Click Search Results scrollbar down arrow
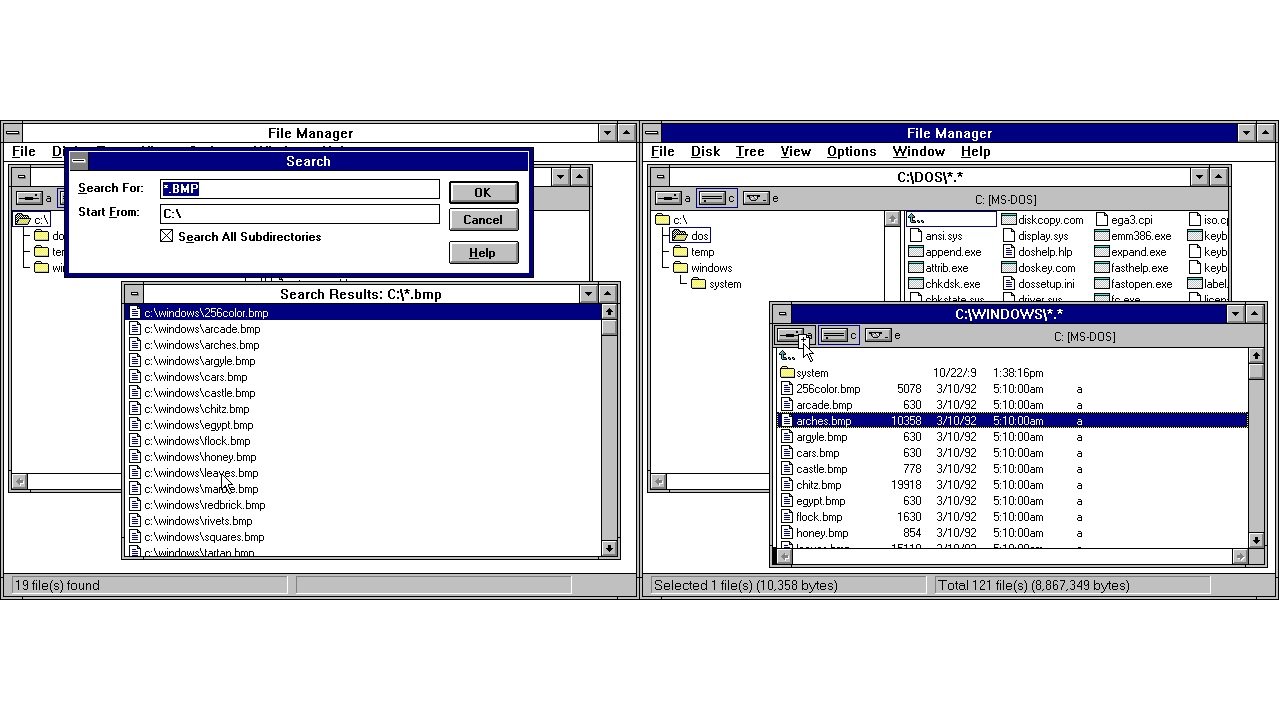1280x720 pixels. point(609,548)
